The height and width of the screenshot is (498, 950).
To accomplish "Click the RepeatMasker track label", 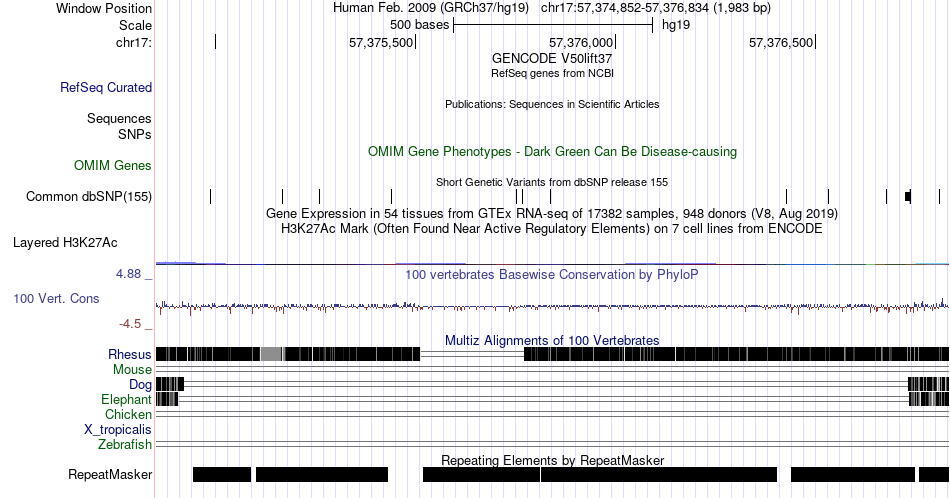I will (x=110, y=474).
